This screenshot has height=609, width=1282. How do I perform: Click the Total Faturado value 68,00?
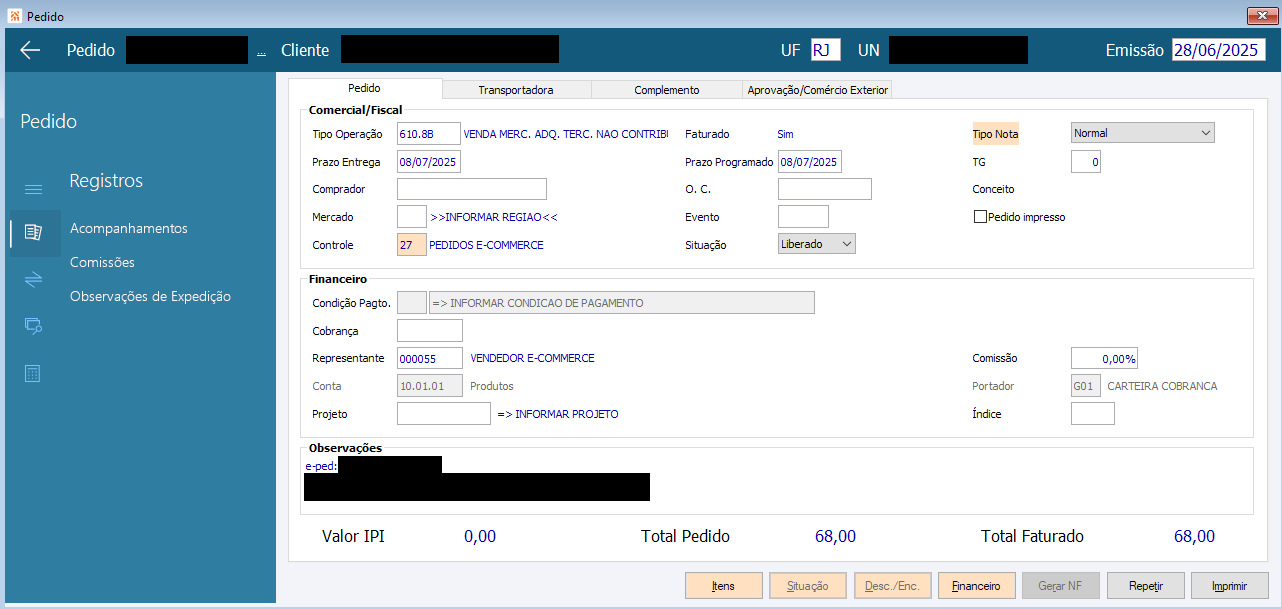pyautogui.click(x=1194, y=536)
